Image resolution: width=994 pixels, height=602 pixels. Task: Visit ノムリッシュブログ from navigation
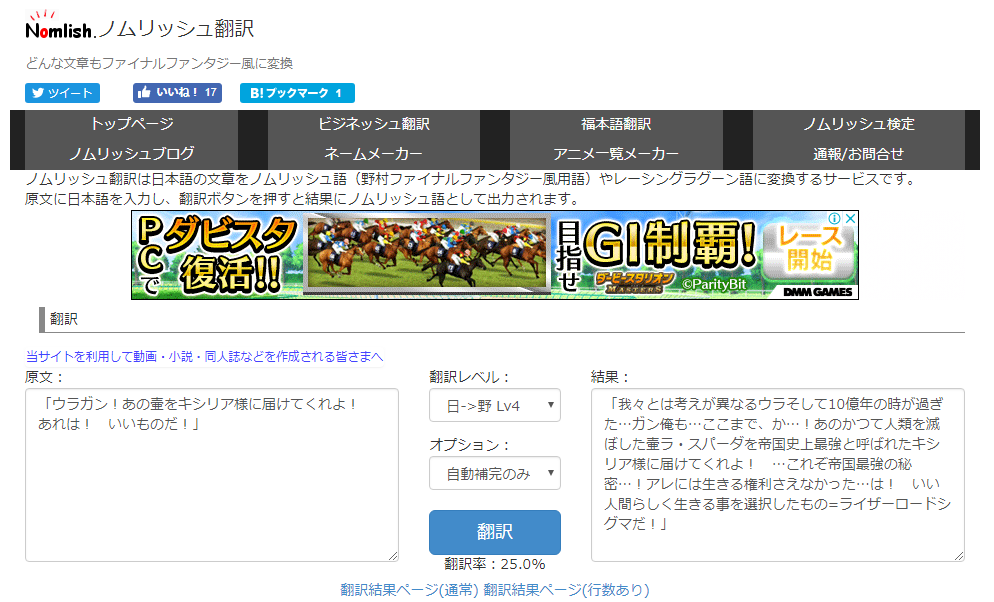[x=132, y=154]
